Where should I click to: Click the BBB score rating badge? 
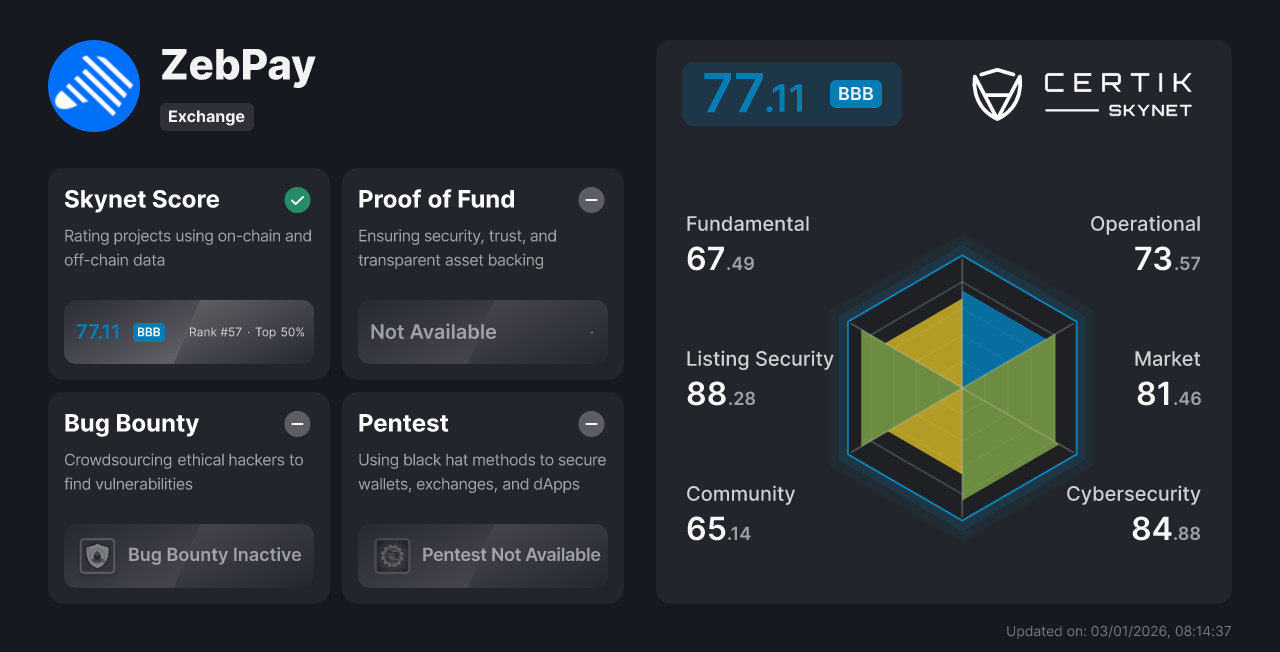point(855,93)
